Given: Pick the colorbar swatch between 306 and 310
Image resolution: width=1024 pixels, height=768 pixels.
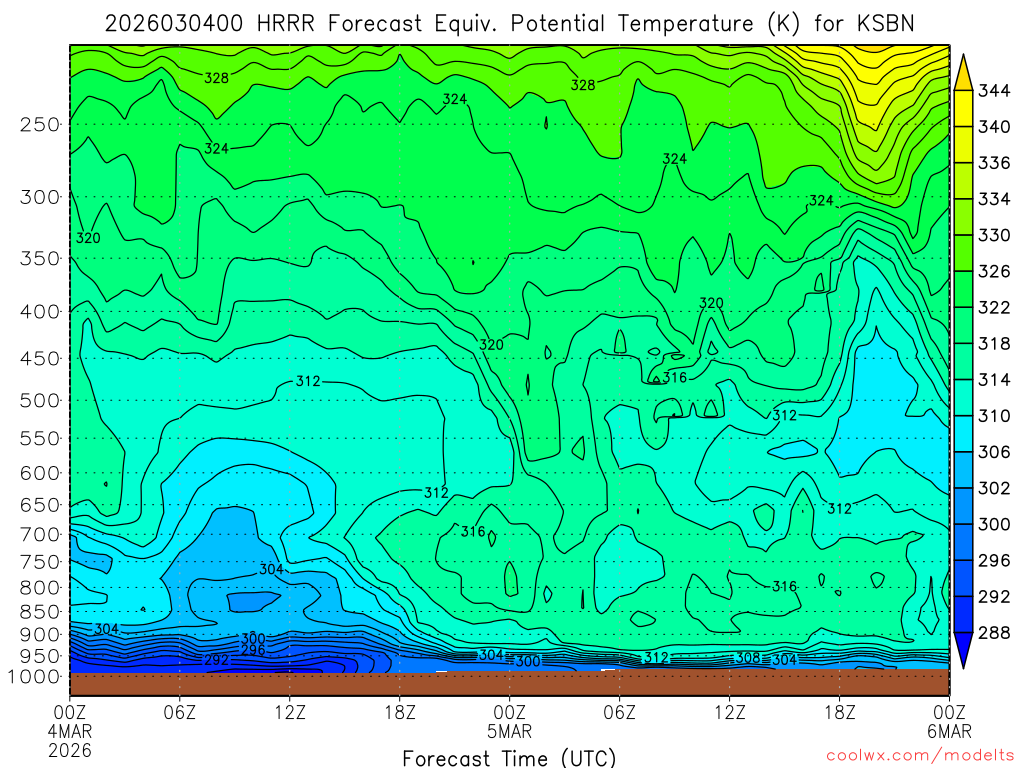Looking at the screenshot, I should (963, 434).
